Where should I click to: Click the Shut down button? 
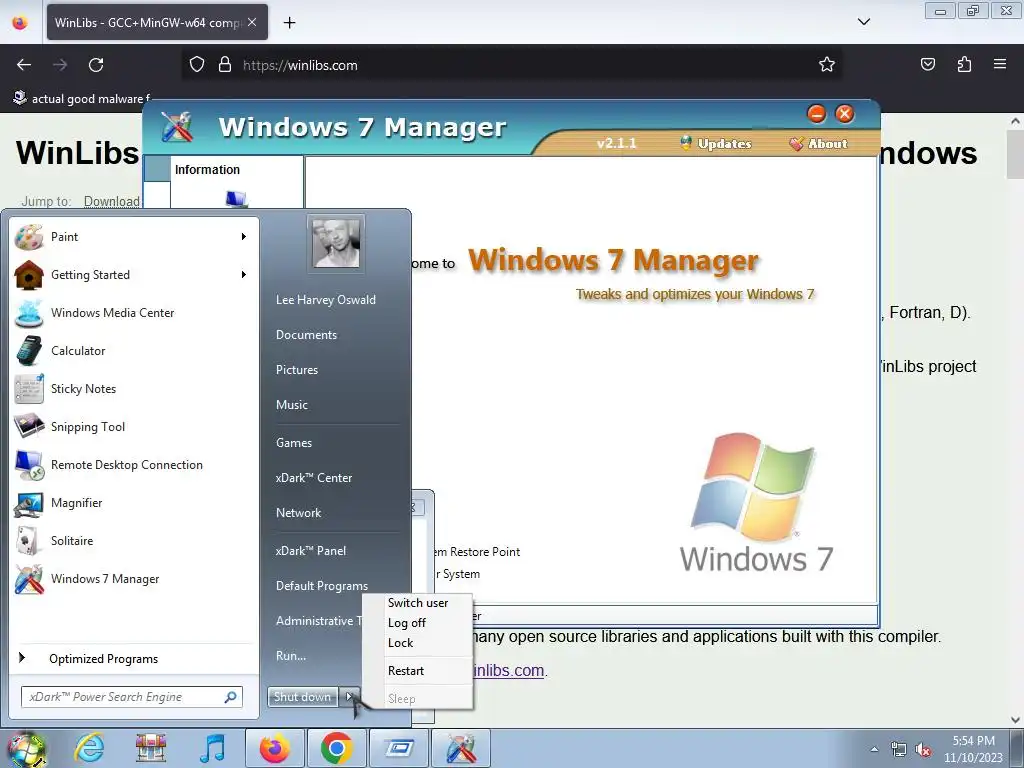[x=302, y=697]
